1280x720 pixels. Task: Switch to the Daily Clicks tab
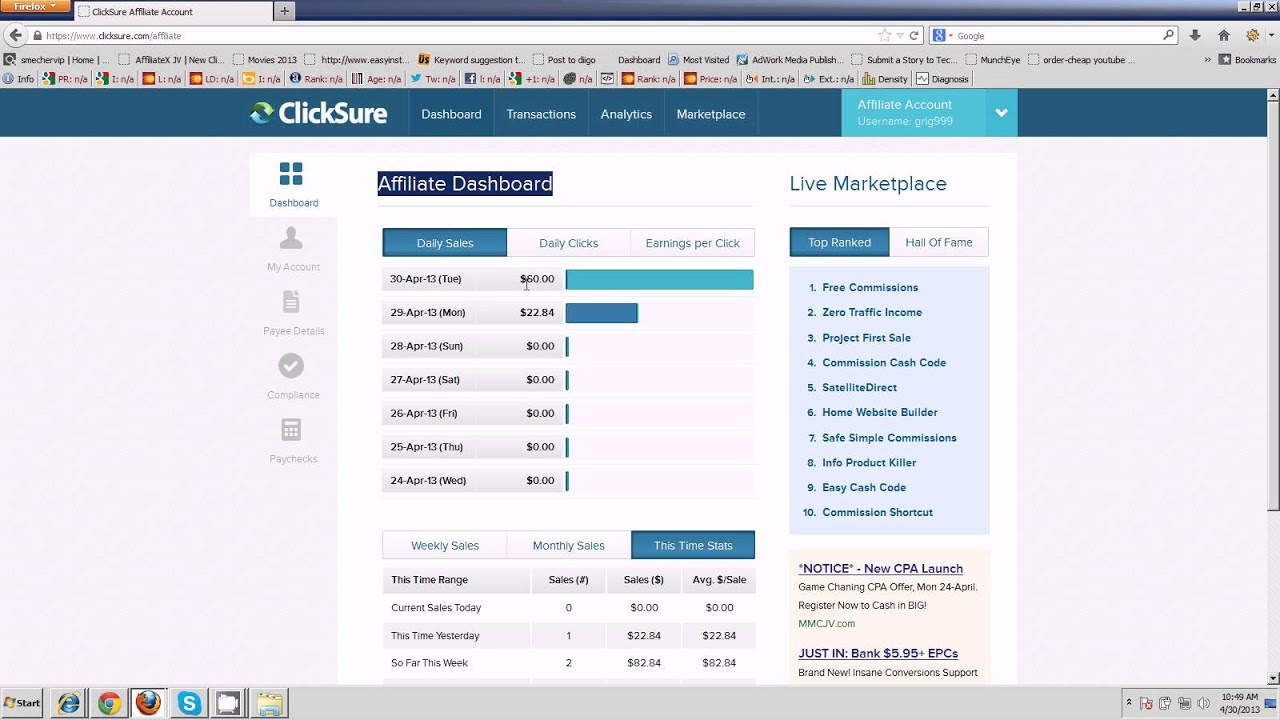click(x=569, y=243)
